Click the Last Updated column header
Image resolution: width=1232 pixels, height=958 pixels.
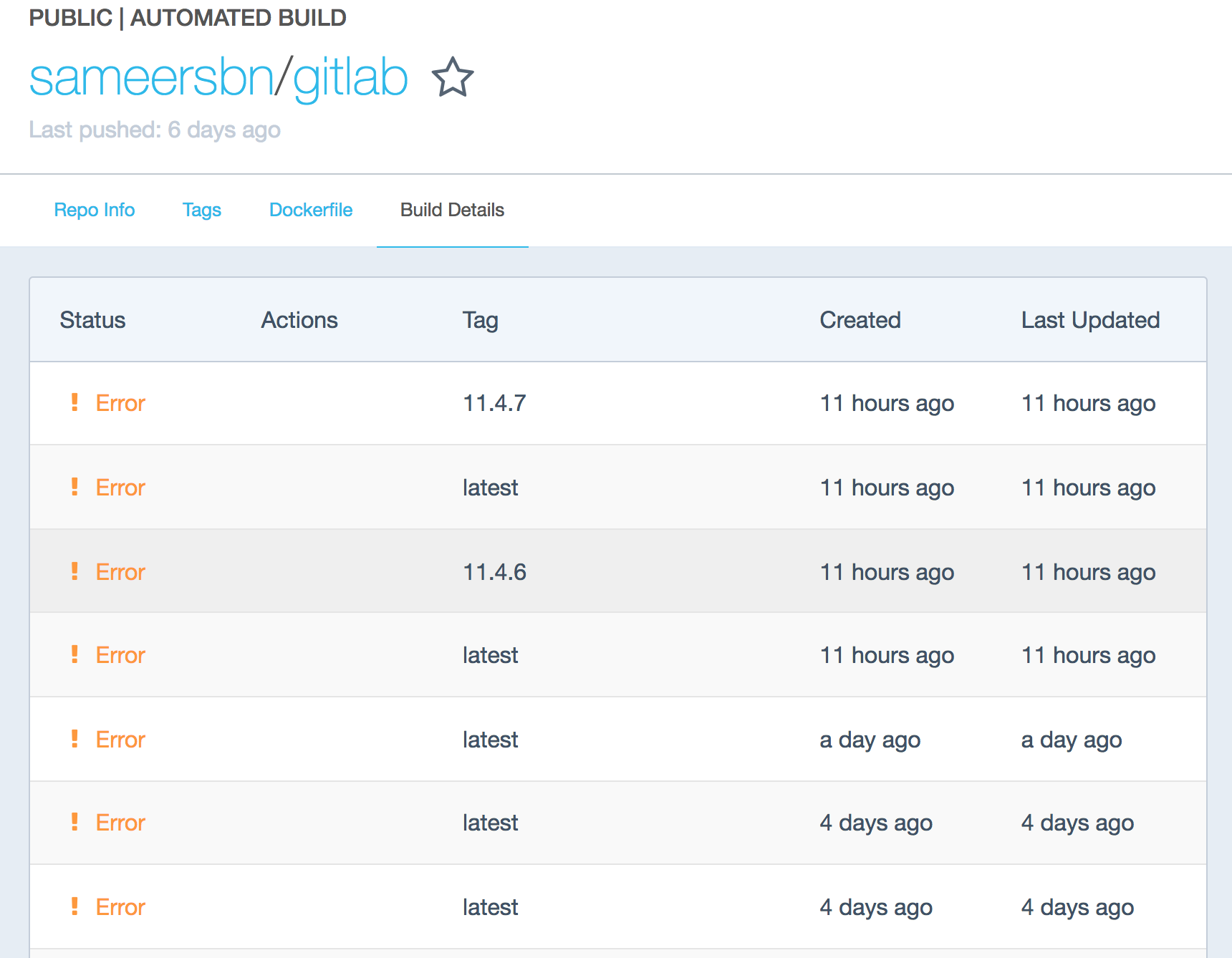[1090, 320]
